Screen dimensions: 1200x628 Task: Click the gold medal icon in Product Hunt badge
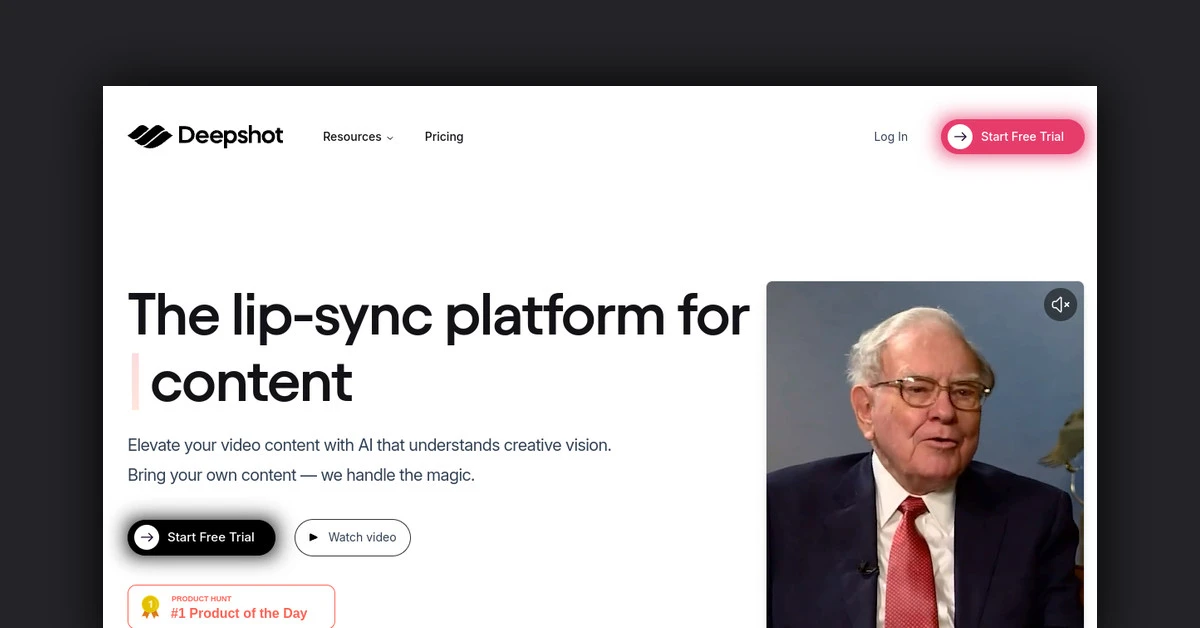point(151,606)
